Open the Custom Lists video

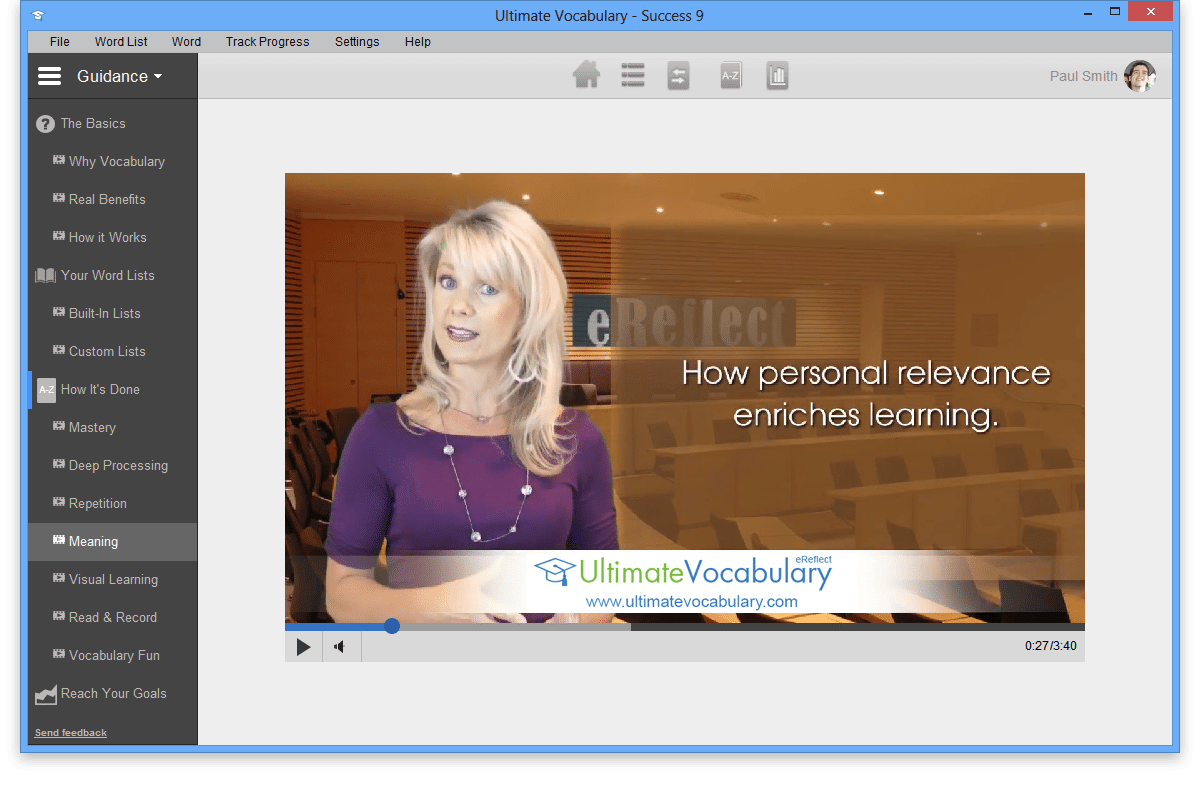[x=112, y=352]
